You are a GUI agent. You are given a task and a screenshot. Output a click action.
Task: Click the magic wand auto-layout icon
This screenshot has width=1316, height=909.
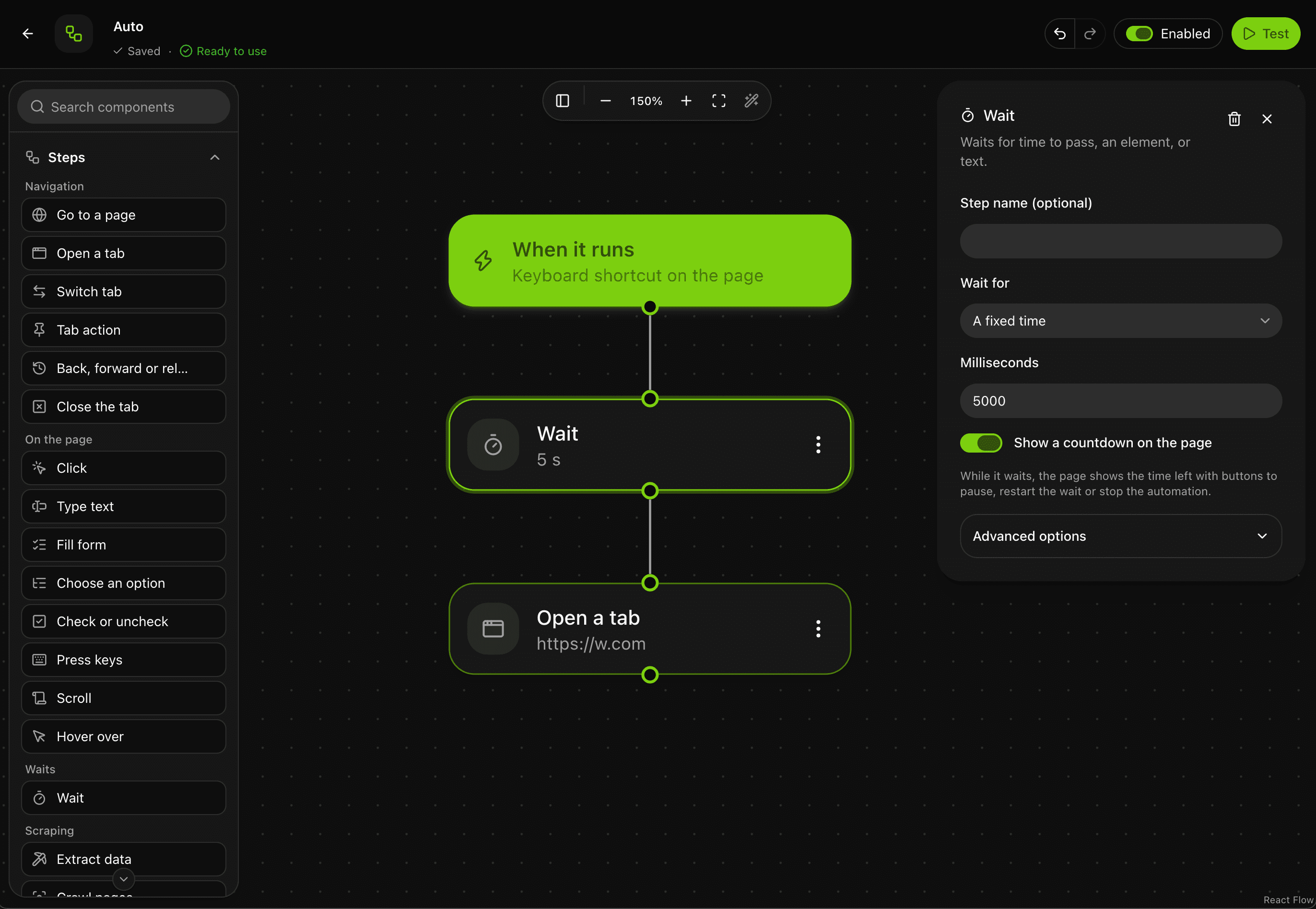[x=751, y=101]
